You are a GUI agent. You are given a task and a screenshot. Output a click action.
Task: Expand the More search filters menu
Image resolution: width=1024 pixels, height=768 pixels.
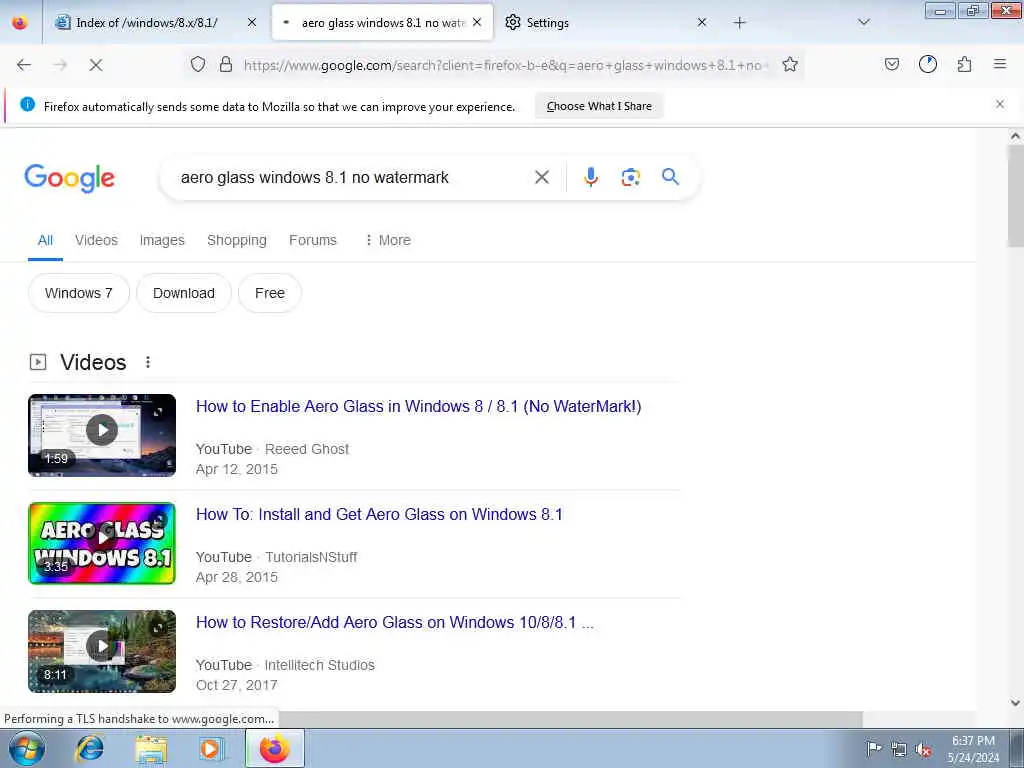(388, 240)
